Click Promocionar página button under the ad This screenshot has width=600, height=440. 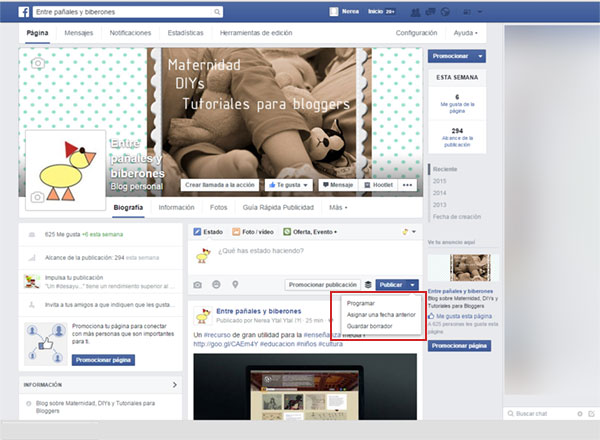459,346
